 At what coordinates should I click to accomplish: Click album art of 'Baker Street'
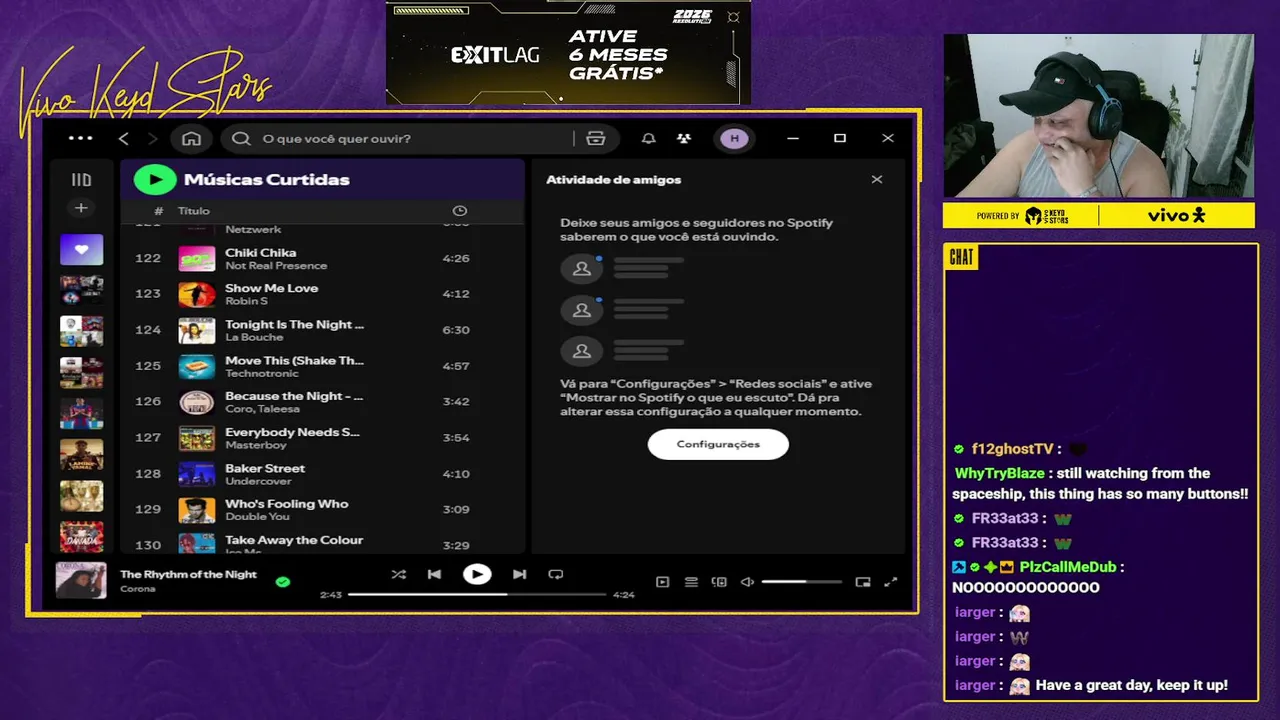[x=197, y=474]
